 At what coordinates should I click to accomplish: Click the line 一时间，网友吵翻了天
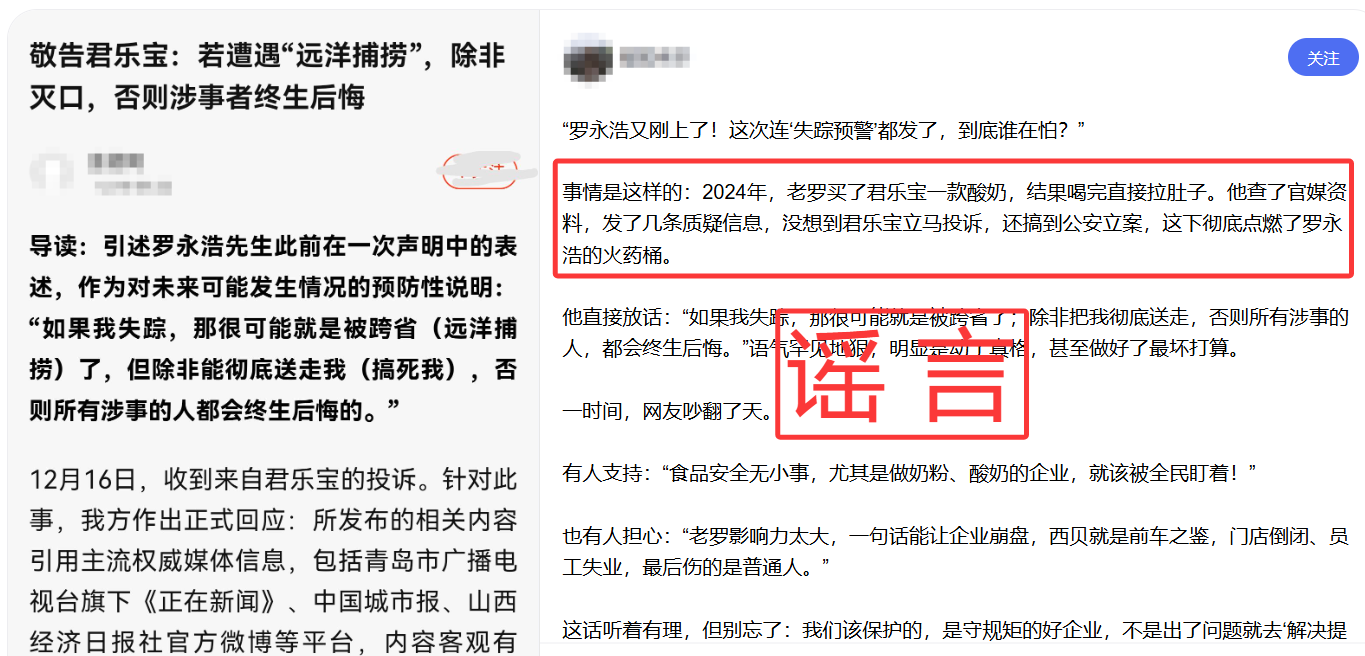tap(667, 411)
